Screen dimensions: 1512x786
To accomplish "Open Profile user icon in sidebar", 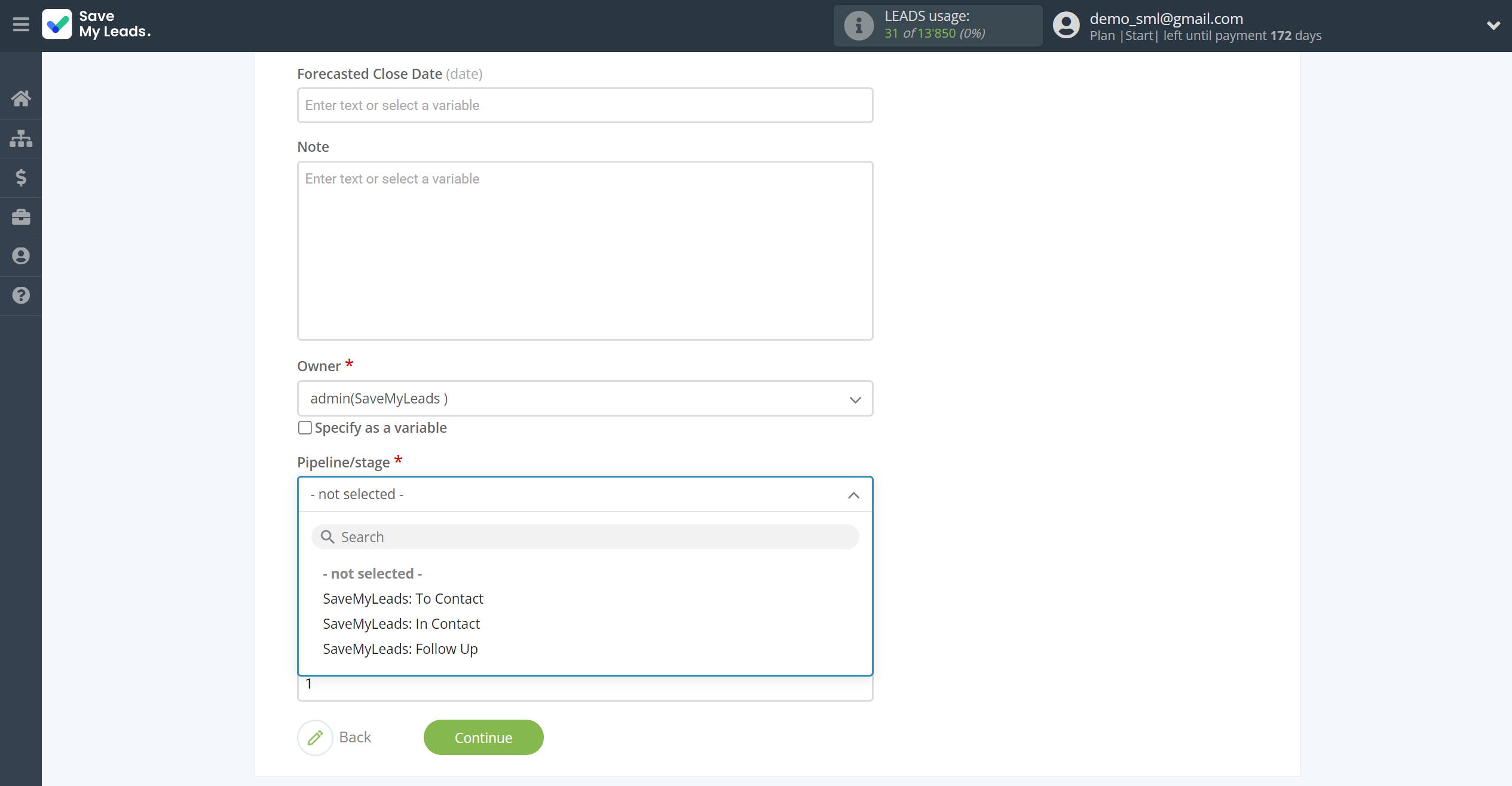I will click(21, 256).
